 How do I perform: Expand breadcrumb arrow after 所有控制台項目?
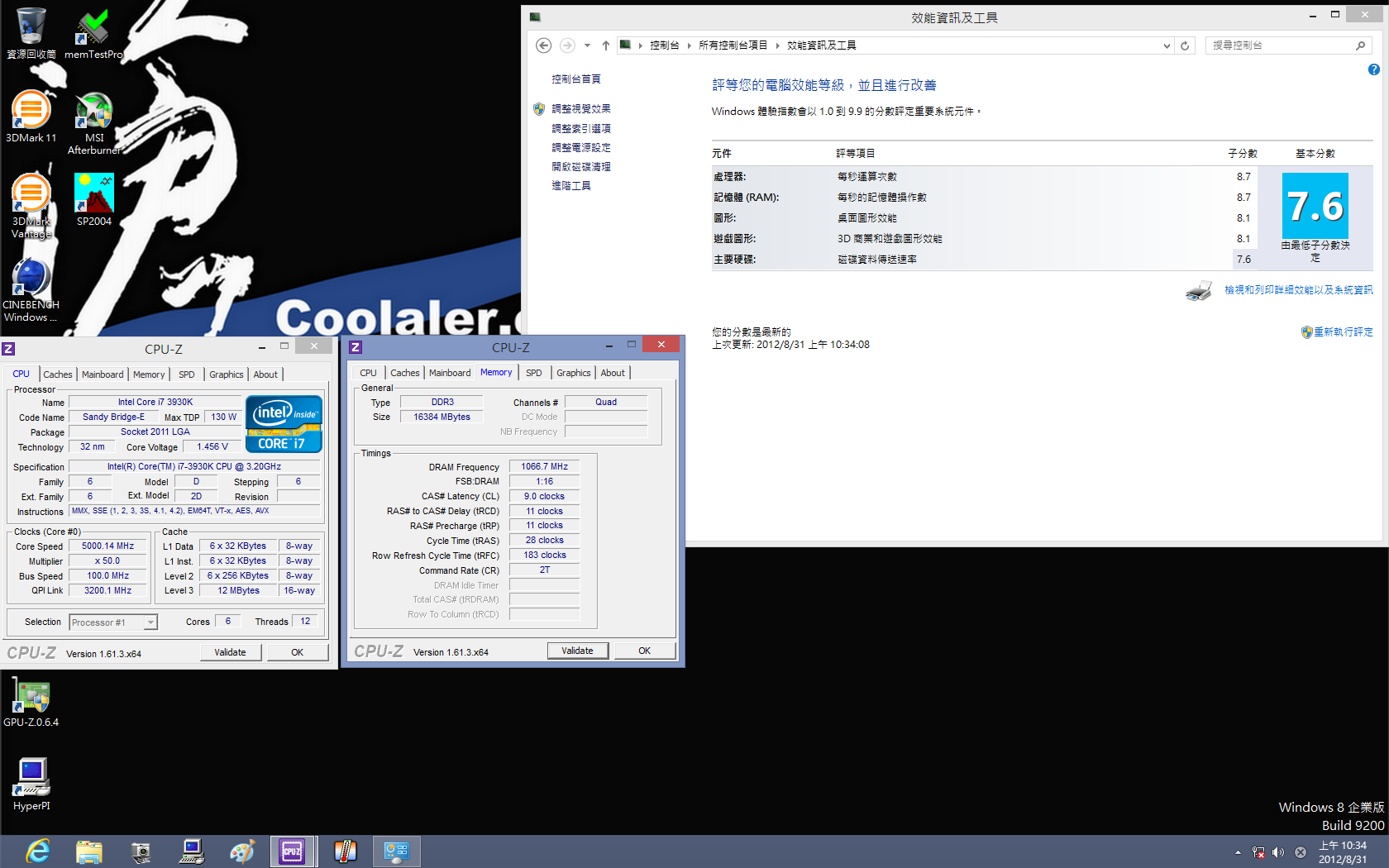[777, 45]
